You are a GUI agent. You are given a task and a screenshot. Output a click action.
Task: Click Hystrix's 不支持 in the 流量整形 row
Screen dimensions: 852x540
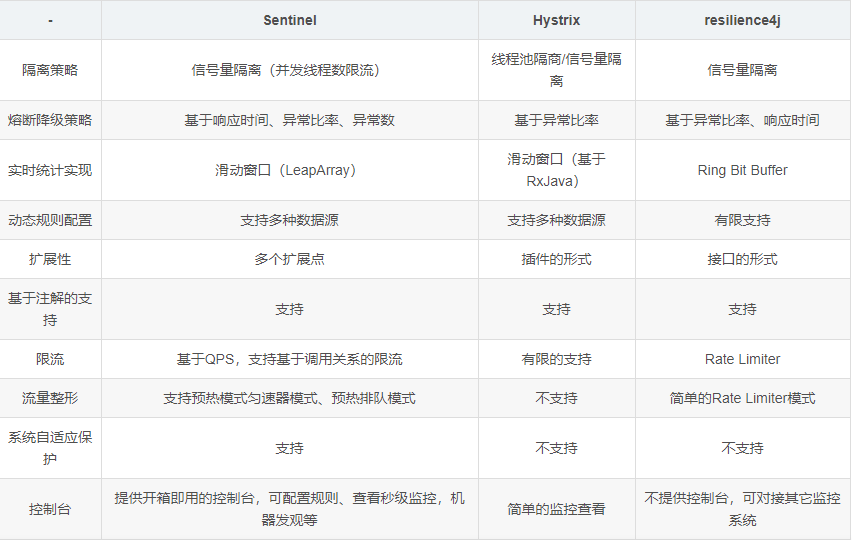click(x=556, y=398)
